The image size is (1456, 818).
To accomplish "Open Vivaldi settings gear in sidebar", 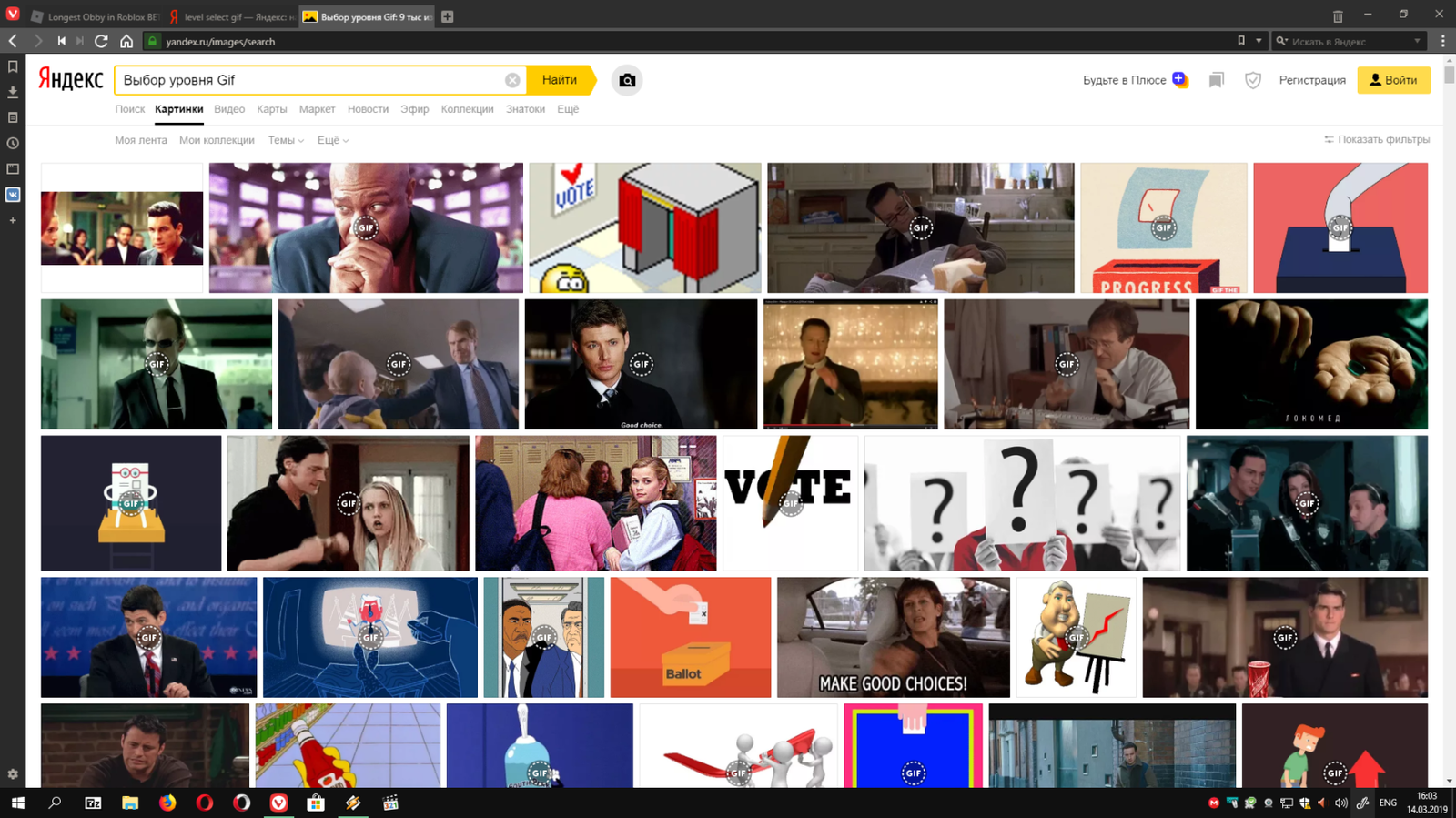I will [13, 774].
